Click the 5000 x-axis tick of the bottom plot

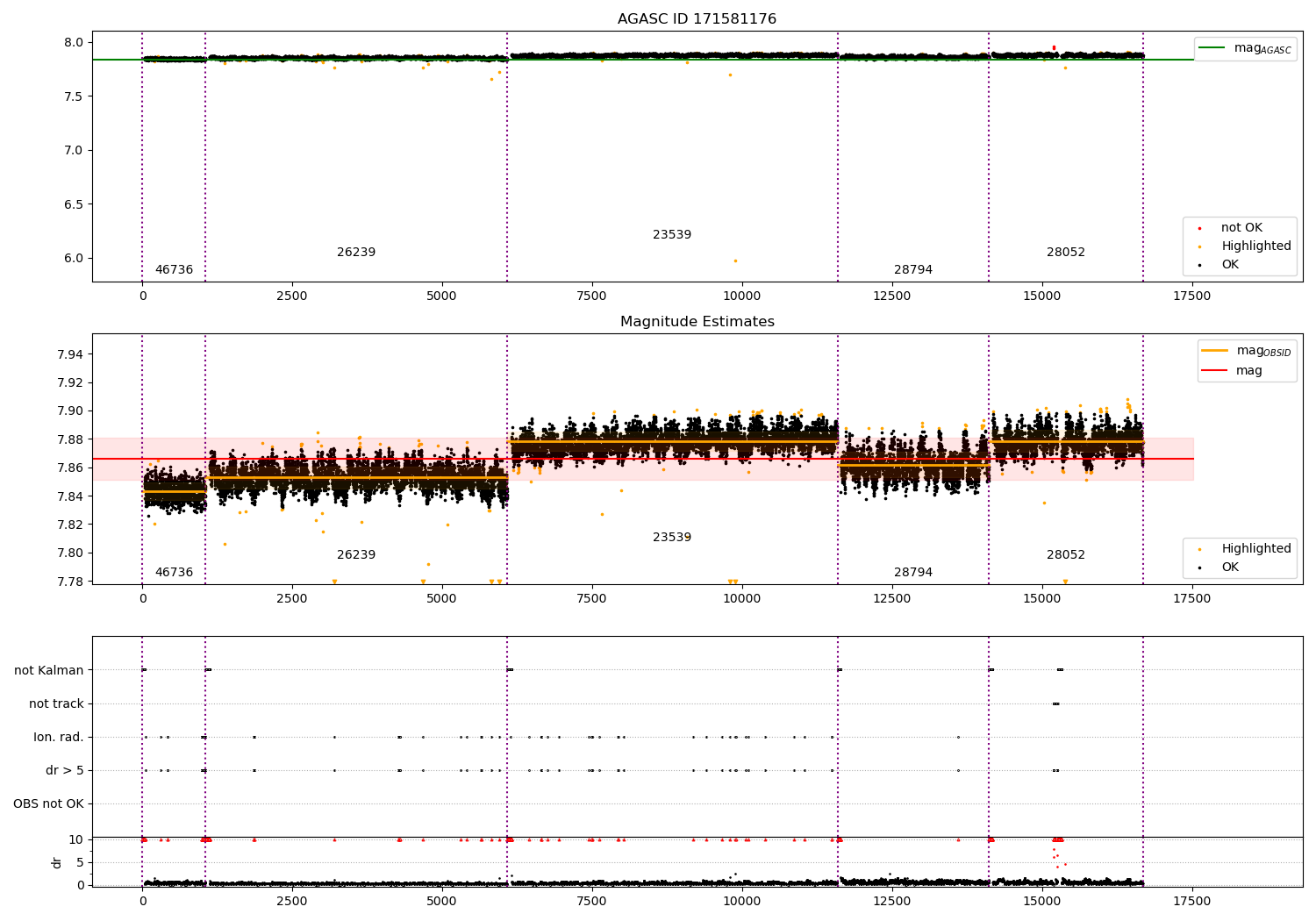coord(442,902)
